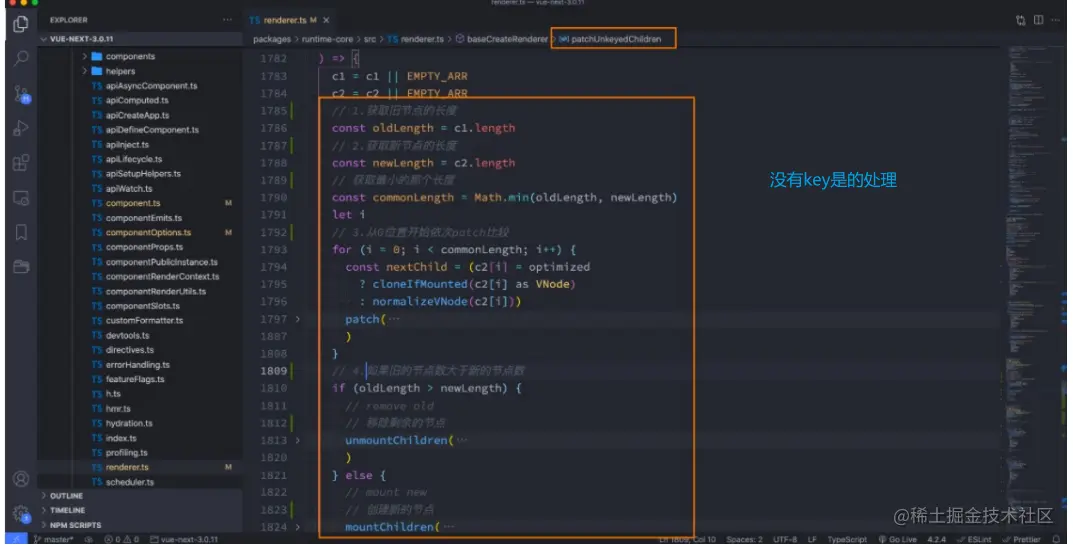1073x545 pixels.
Task: Open the Search view in activity bar
Action: coord(21,59)
